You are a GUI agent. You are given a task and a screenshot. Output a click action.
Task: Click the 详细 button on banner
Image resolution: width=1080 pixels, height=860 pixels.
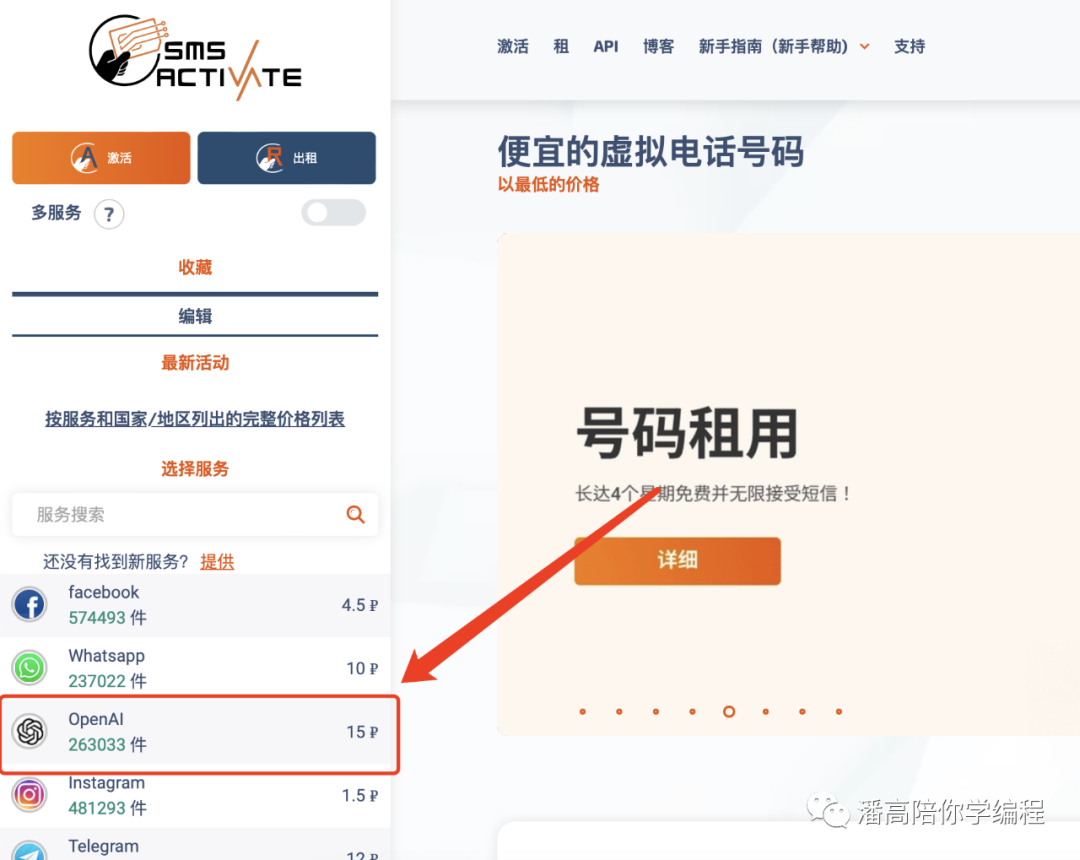[678, 560]
